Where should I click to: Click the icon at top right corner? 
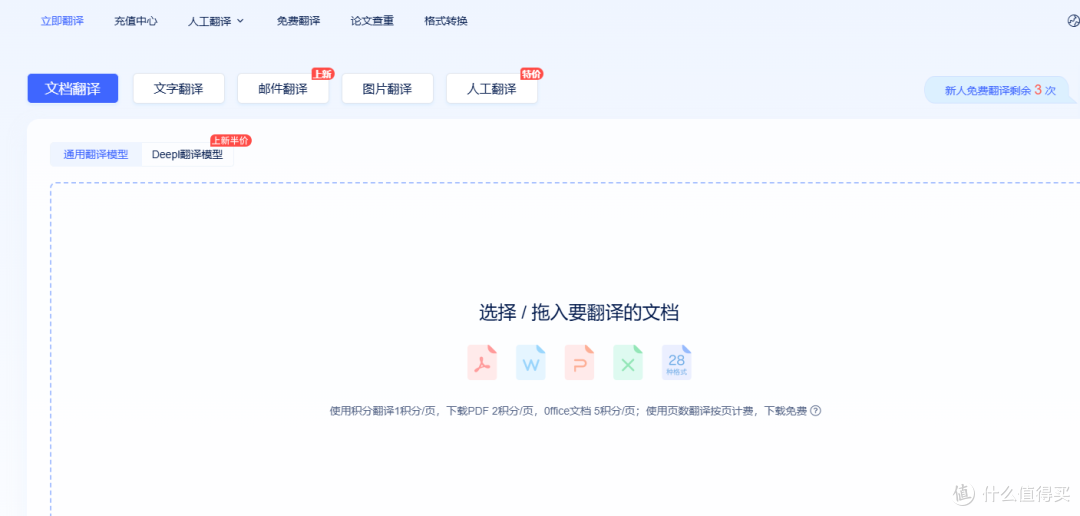[1073, 21]
